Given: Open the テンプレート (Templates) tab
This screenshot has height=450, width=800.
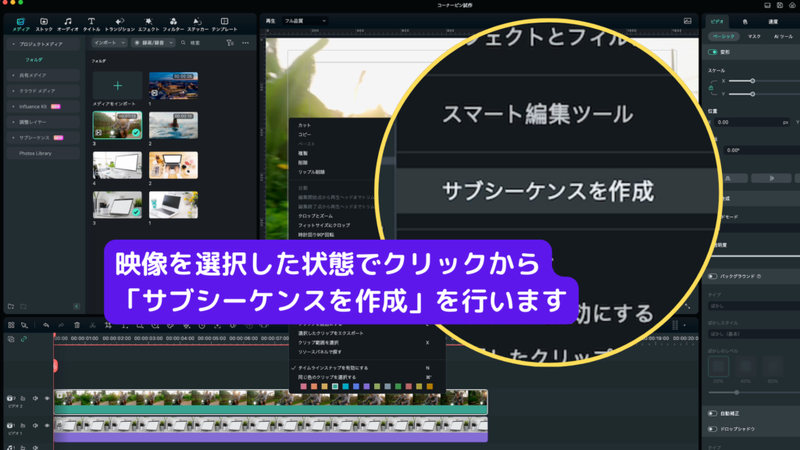Looking at the screenshot, I should (x=224, y=24).
